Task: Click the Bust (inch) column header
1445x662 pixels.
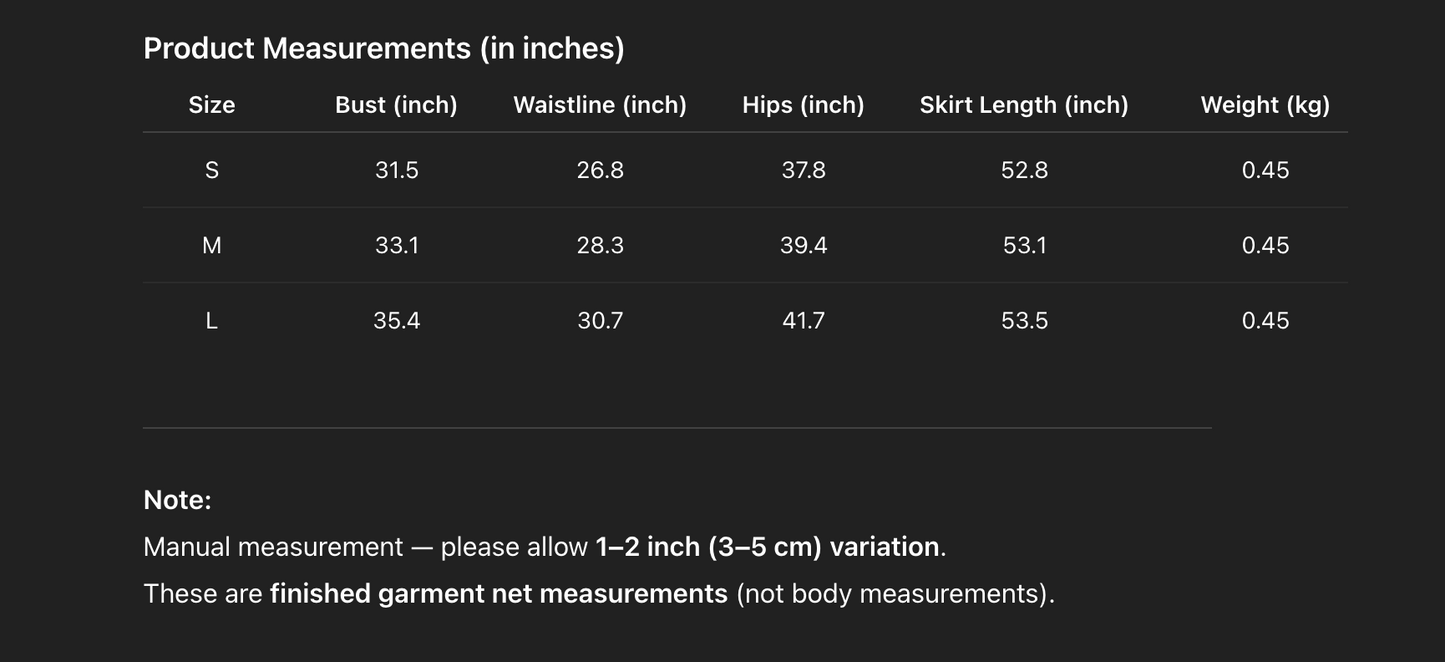Action: tap(396, 105)
